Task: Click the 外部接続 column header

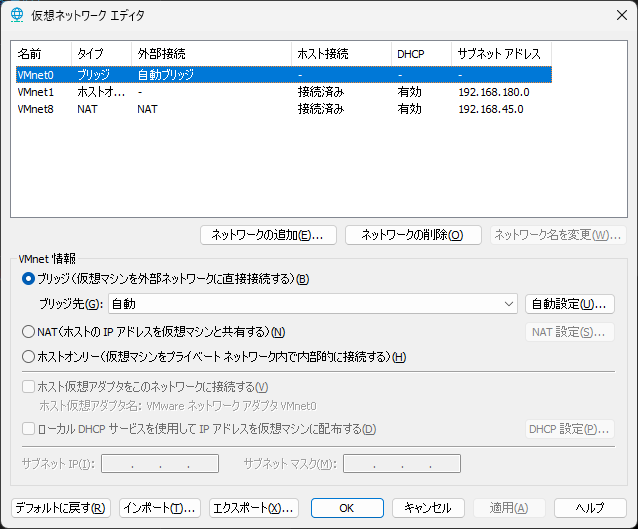Action: coord(212,54)
